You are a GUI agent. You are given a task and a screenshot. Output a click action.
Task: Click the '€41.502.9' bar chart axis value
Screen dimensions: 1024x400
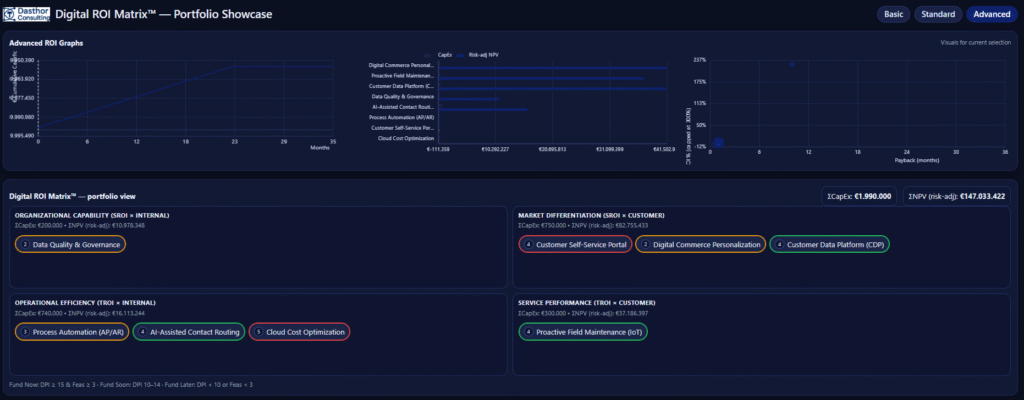pos(662,150)
